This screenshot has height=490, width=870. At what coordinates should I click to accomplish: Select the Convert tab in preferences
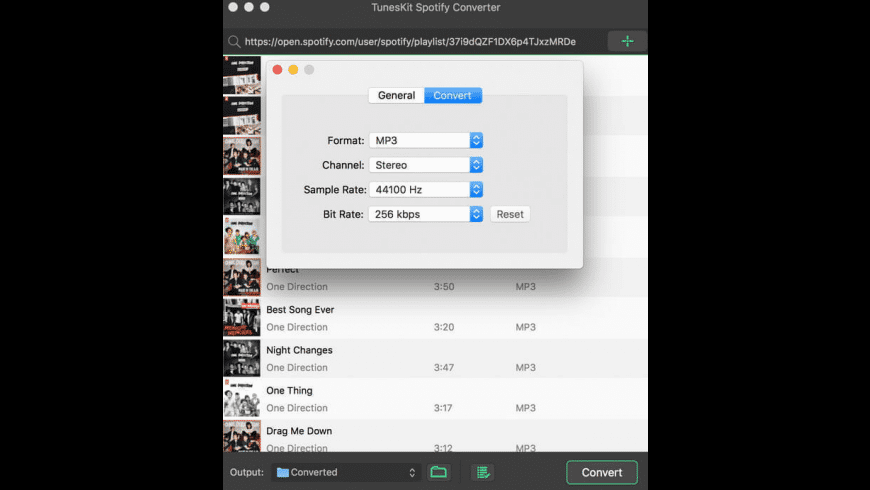(452, 95)
